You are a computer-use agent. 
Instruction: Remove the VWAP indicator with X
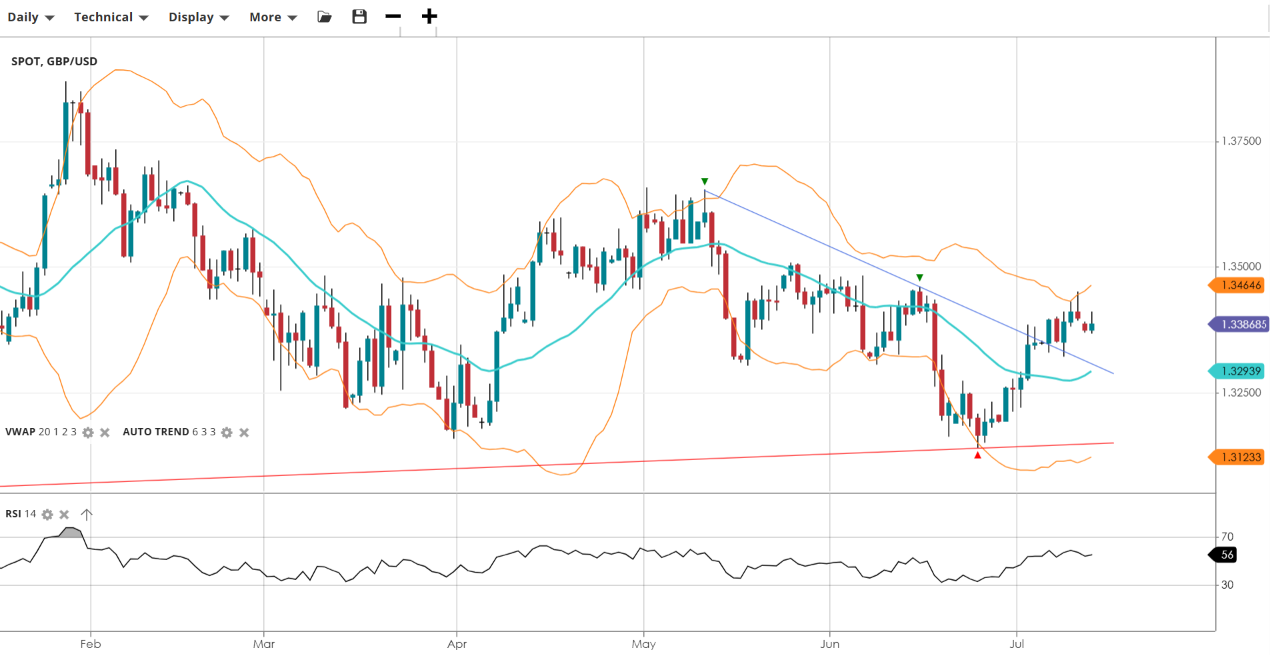105,432
